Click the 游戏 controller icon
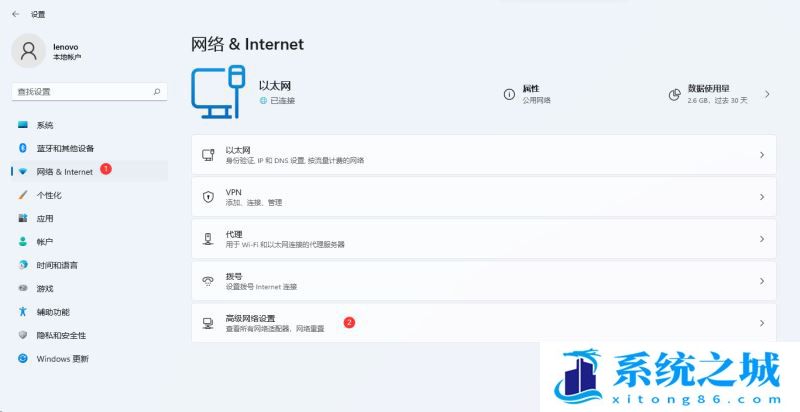This screenshot has height=412, width=800. click(x=22, y=288)
